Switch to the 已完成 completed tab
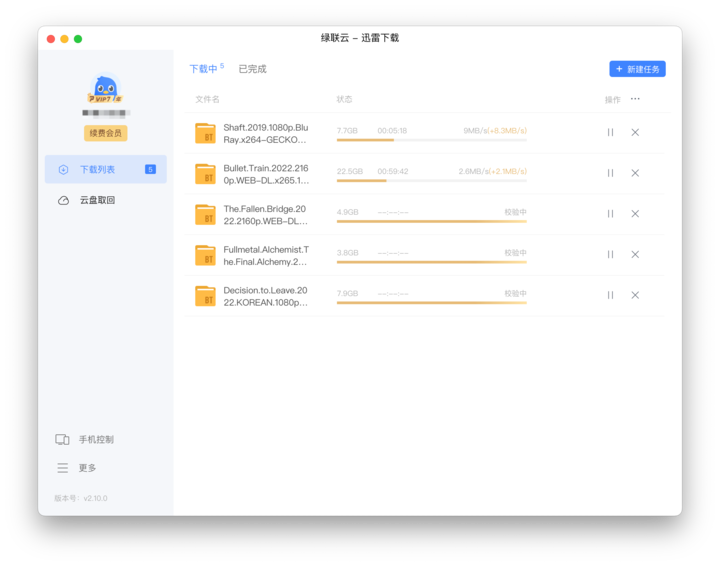The height and width of the screenshot is (566, 720). click(x=252, y=69)
